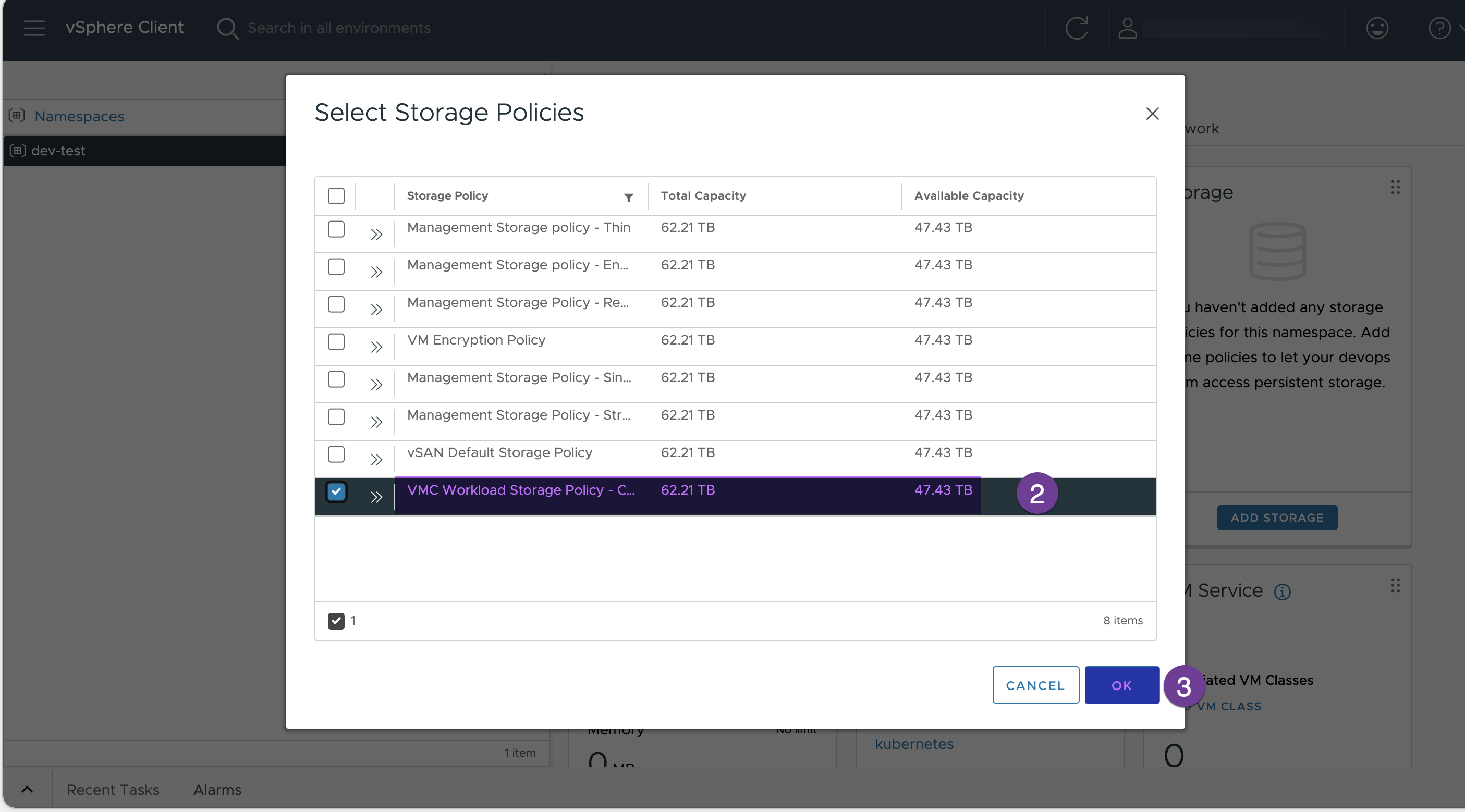Open the user account icon
This screenshot has width=1465, height=812.
pyautogui.click(x=1127, y=28)
